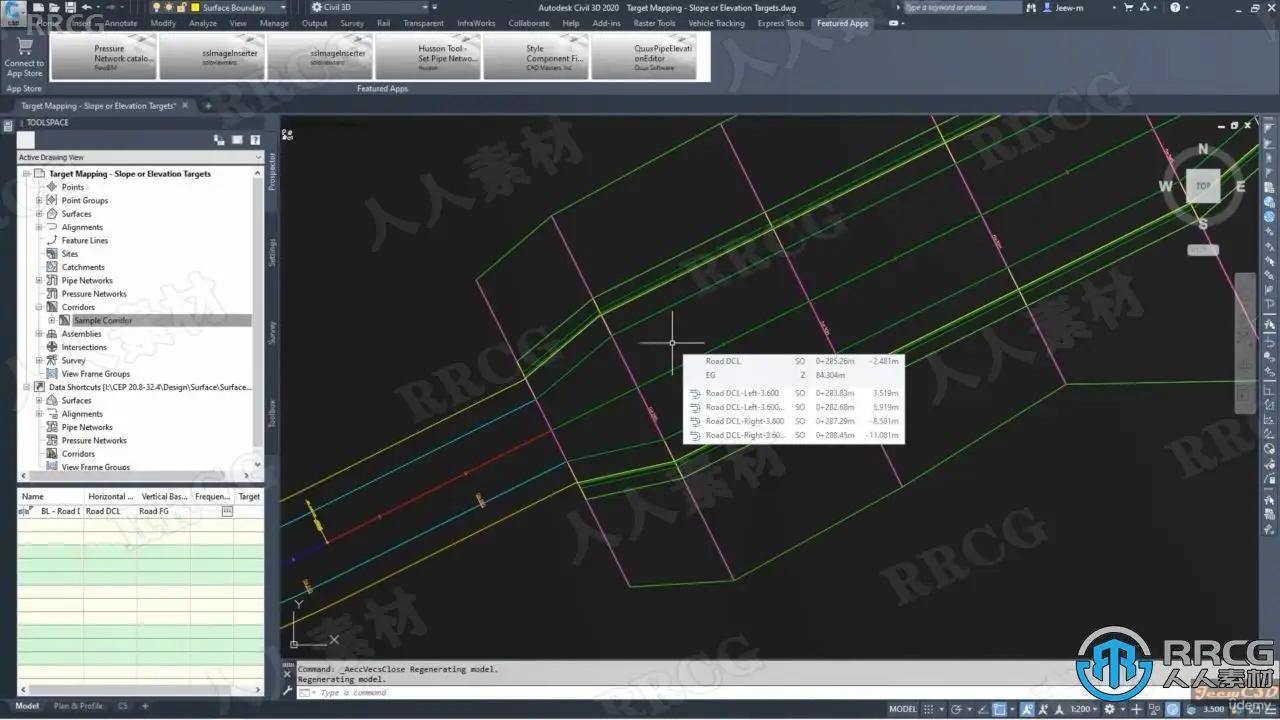Toggle the MODEL space button in status bar
Viewport: 1280px width, 720px height.
point(903,708)
